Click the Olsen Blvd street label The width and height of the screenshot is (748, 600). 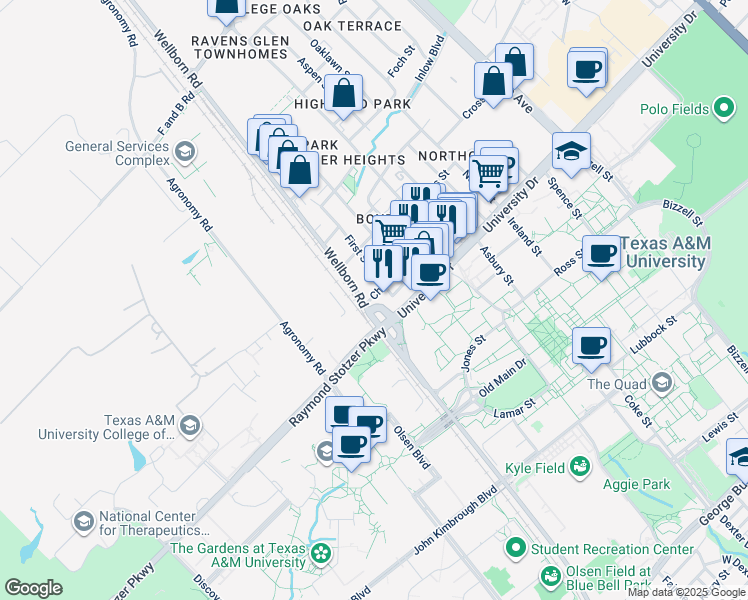pos(412,447)
